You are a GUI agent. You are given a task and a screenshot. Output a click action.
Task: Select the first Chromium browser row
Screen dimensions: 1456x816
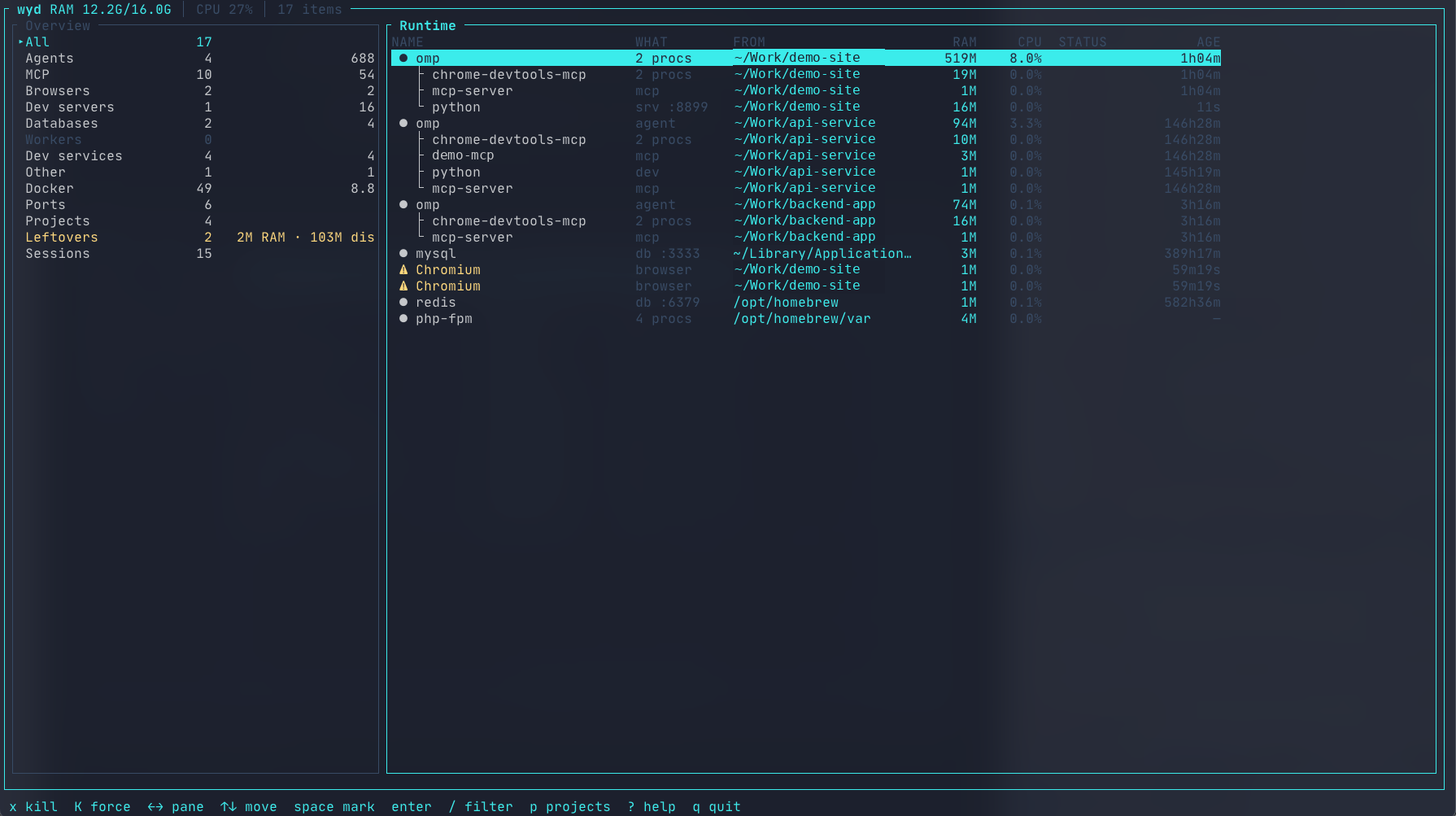806,269
